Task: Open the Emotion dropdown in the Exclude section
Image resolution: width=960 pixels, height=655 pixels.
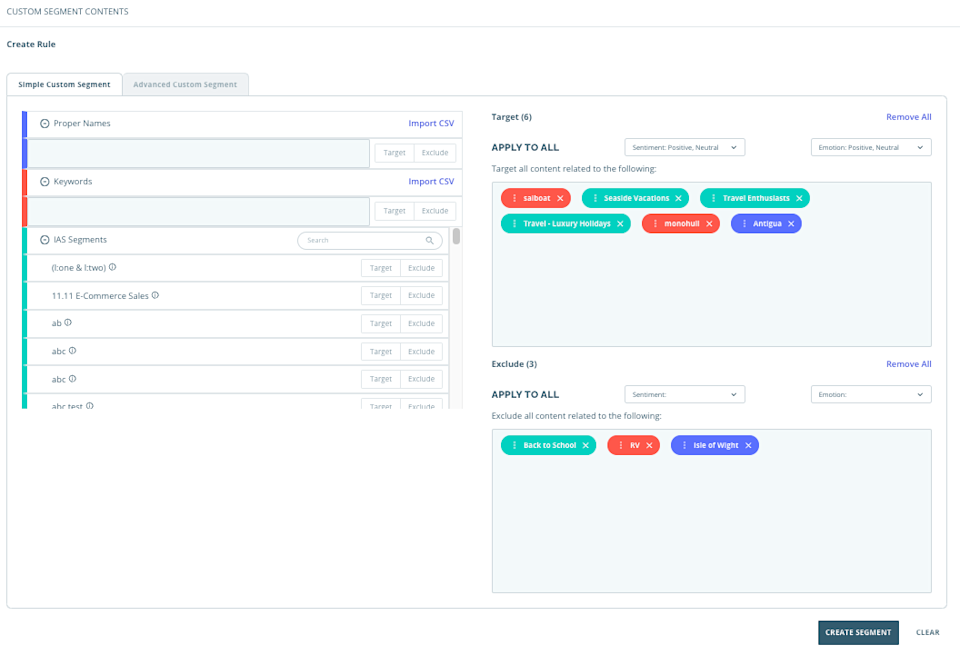Action: (870, 394)
